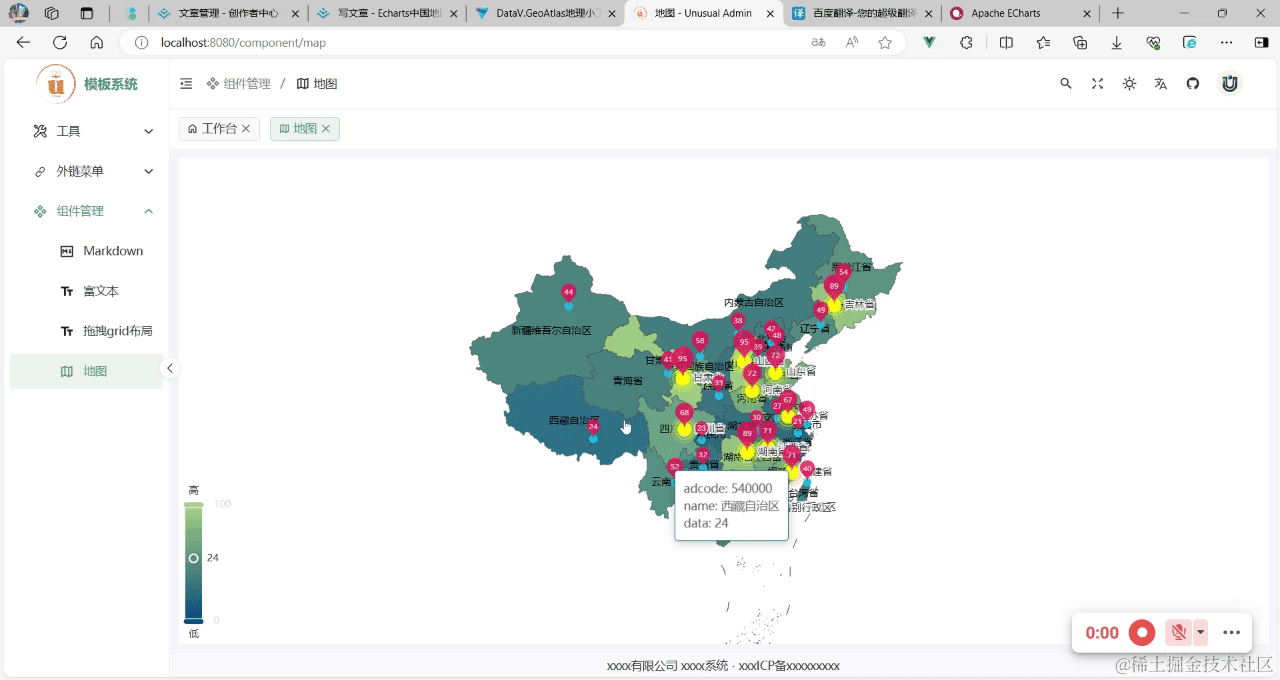Expand the 工具 menu group

point(86,131)
